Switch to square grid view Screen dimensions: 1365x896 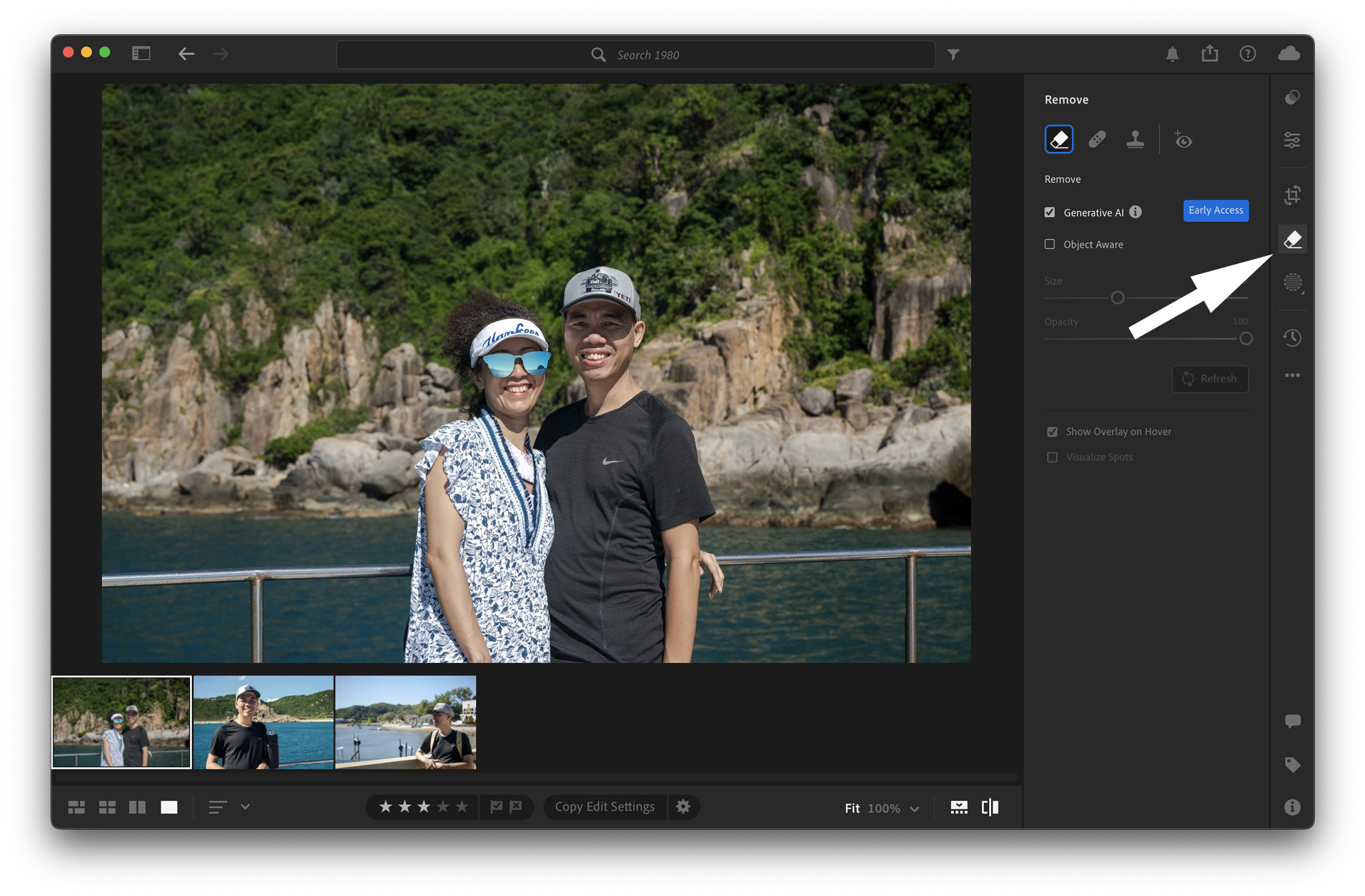tap(107, 807)
